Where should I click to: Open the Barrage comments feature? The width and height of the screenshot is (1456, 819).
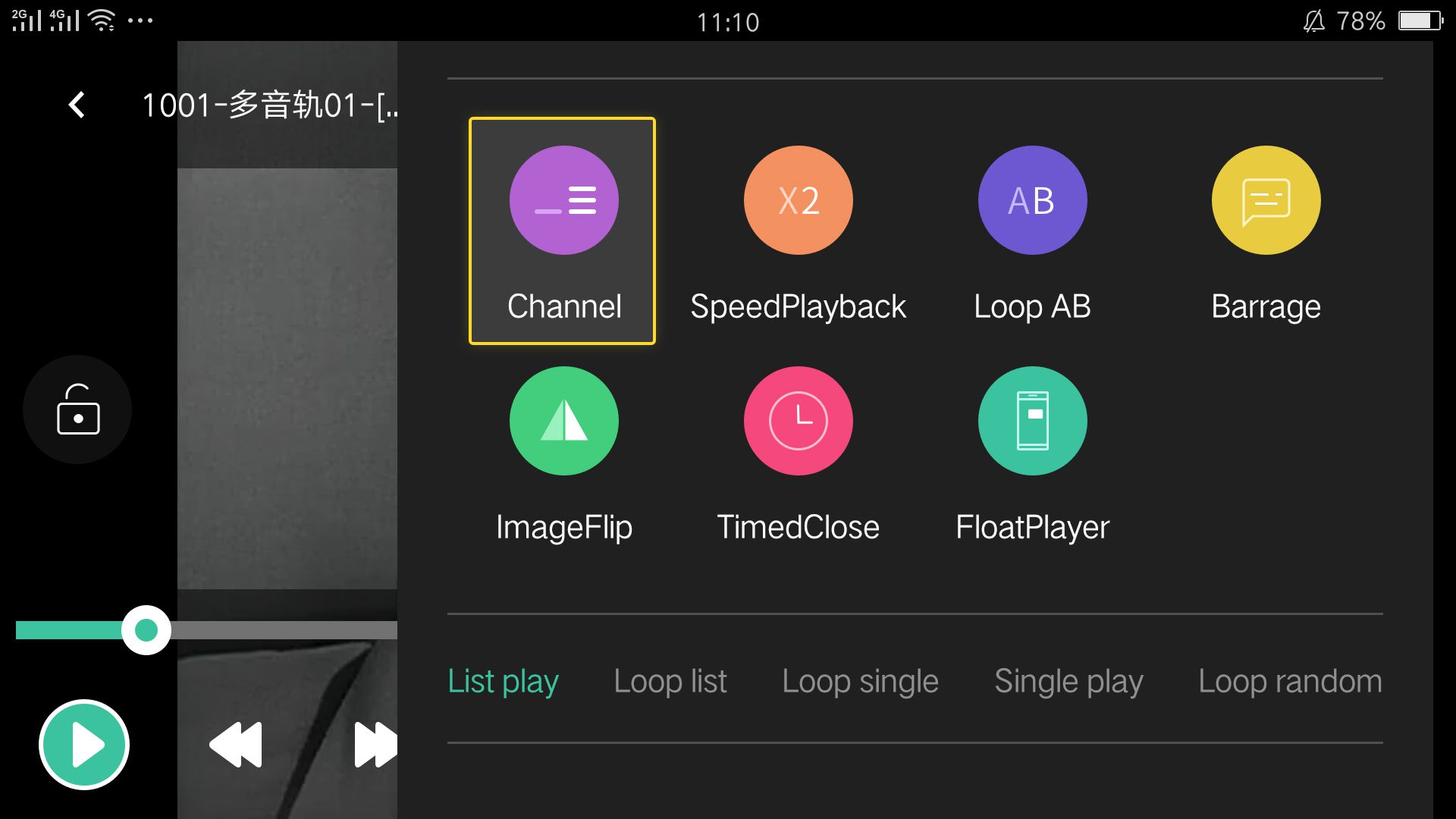pyautogui.click(x=1266, y=201)
